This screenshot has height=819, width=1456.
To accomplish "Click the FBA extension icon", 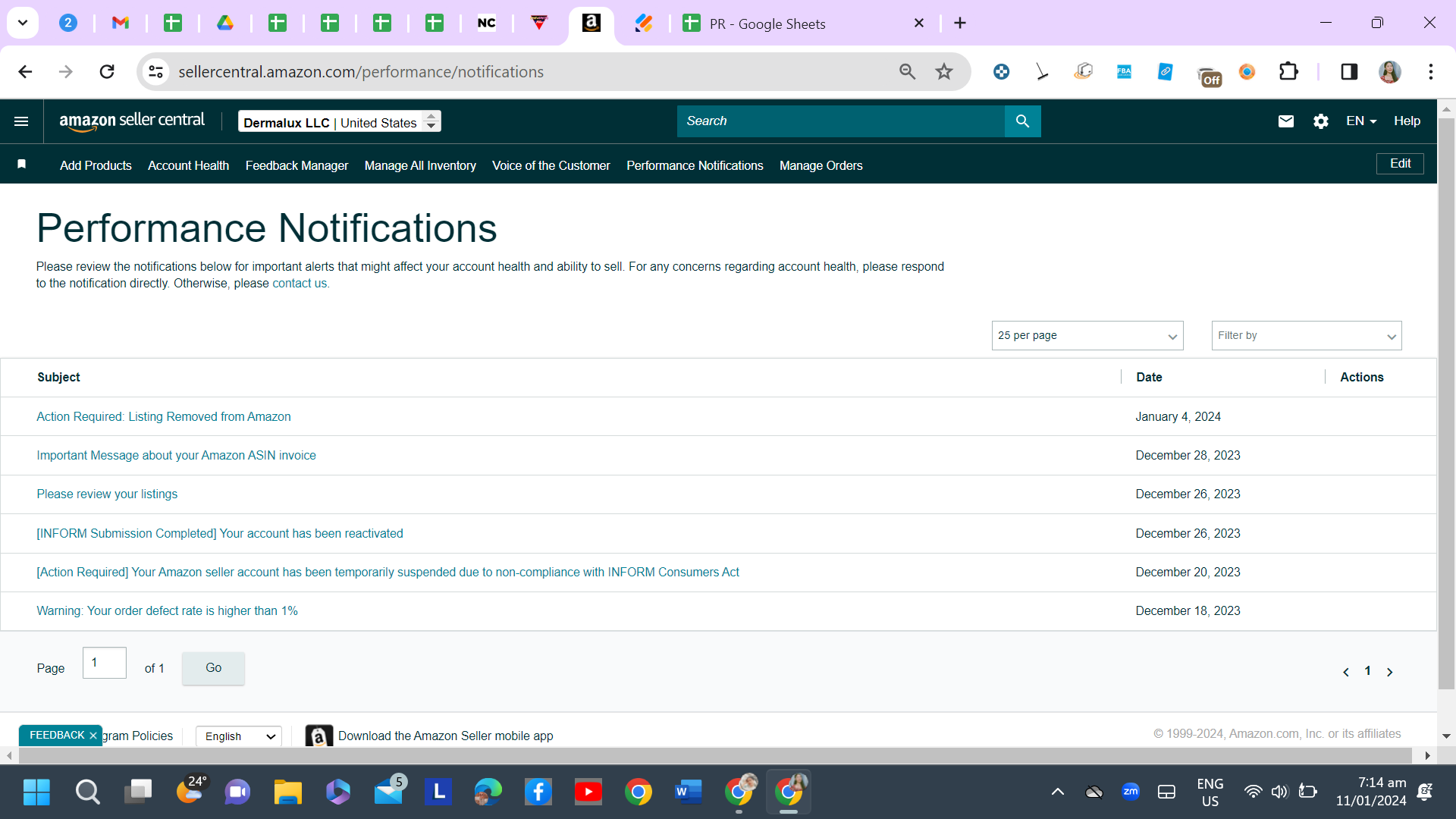I will [x=1124, y=71].
